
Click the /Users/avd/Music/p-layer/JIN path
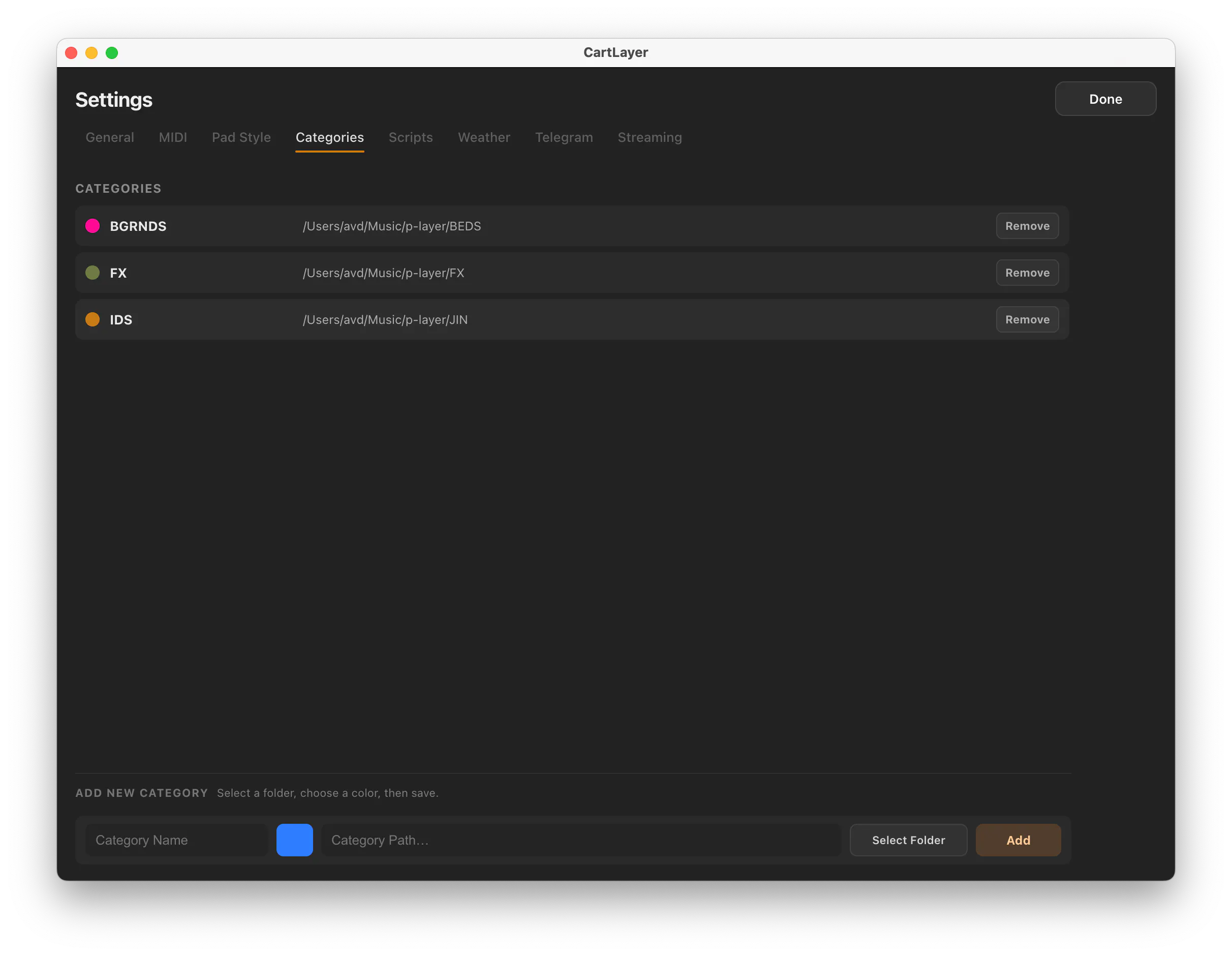tap(385, 319)
